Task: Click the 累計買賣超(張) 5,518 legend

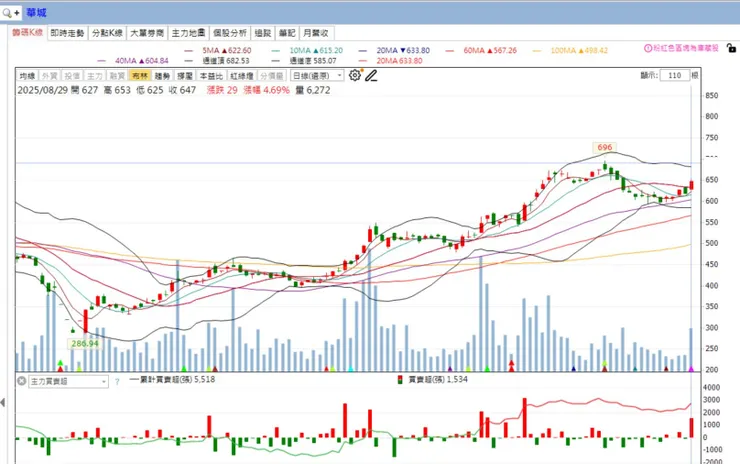Action: click(172, 380)
